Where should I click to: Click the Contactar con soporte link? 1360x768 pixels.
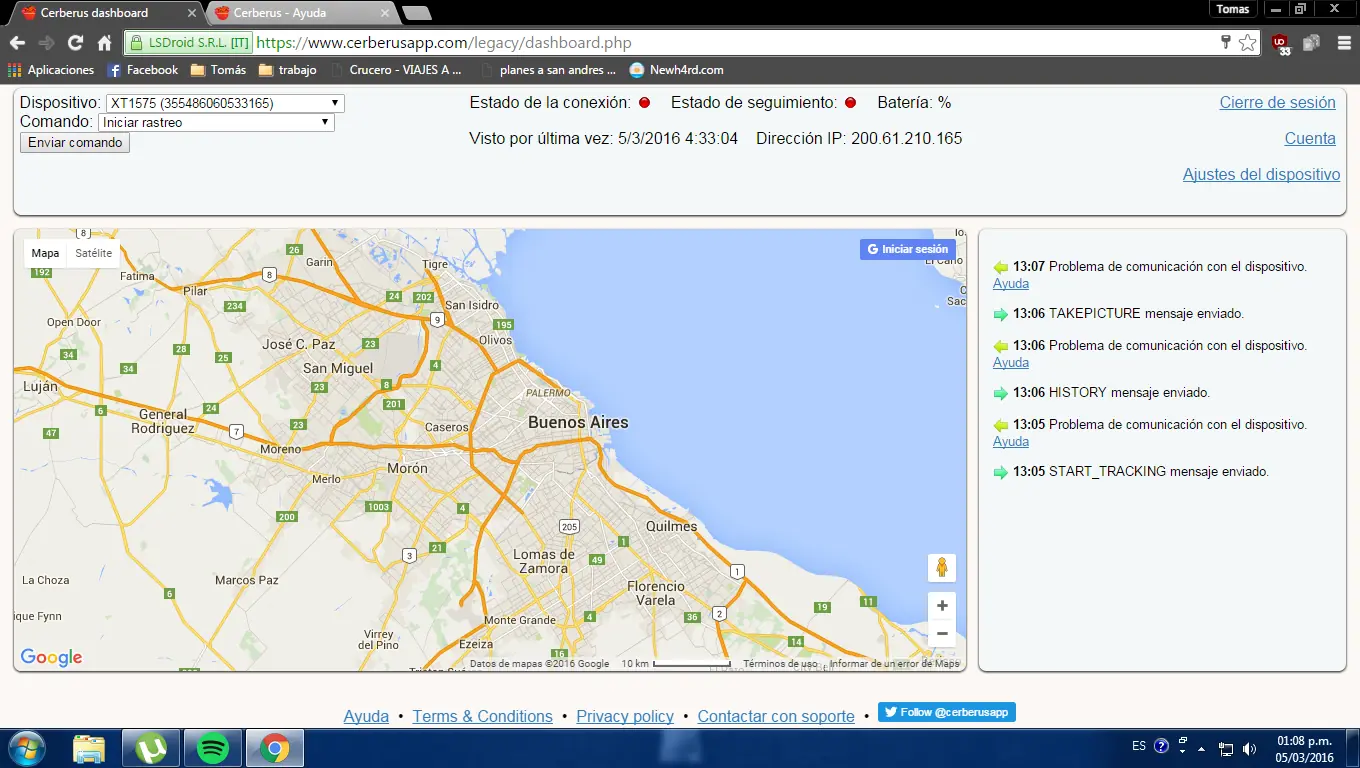tap(776, 716)
